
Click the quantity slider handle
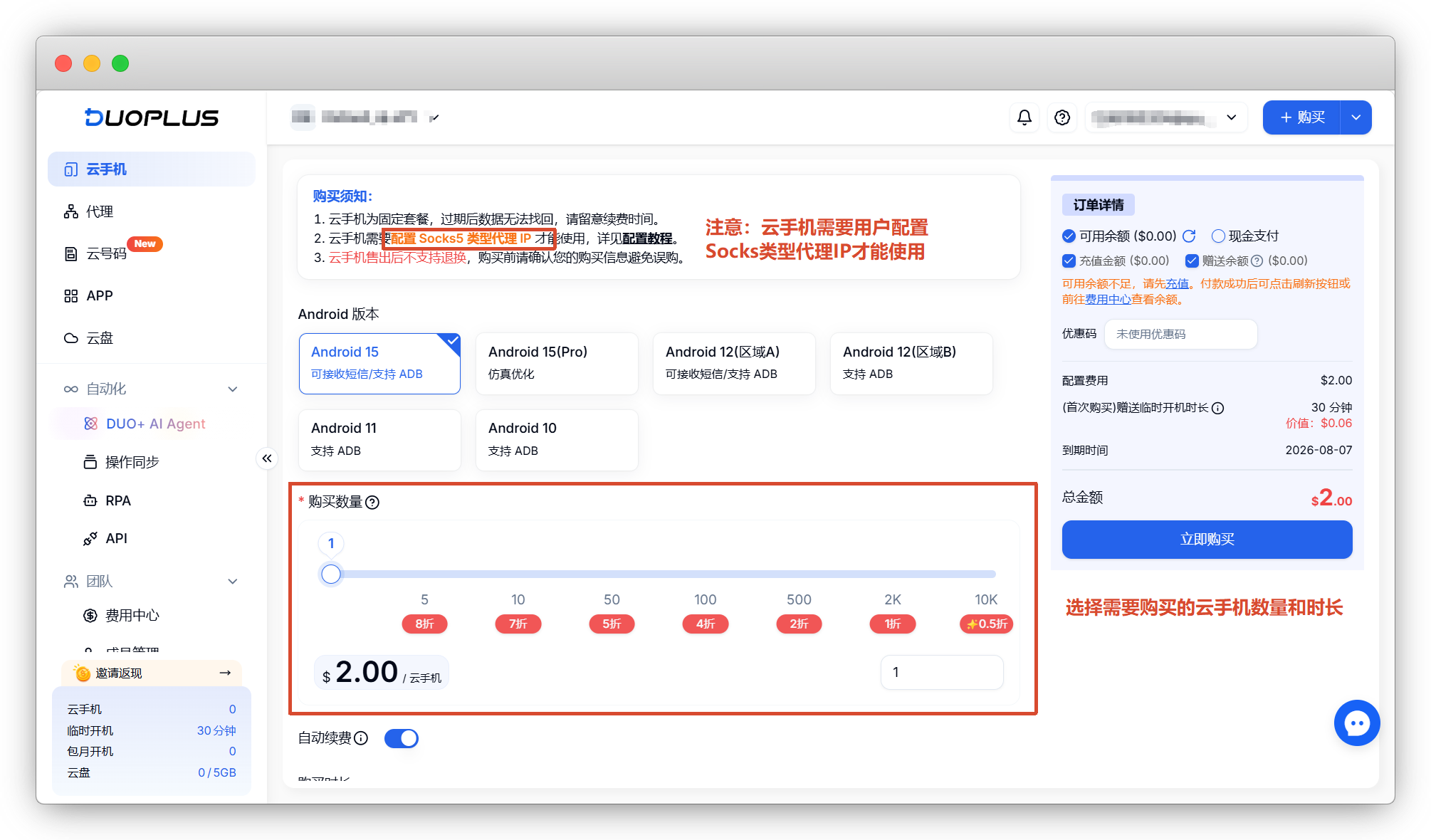click(x=331, y=574)
